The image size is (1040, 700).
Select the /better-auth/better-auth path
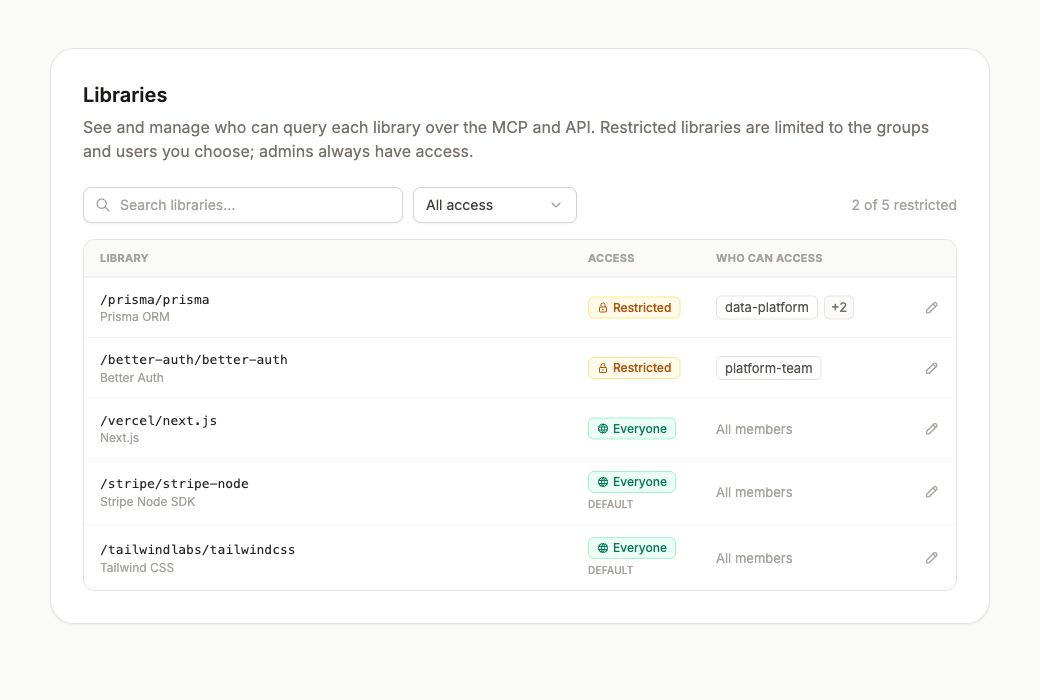click(x=194, y=360)
